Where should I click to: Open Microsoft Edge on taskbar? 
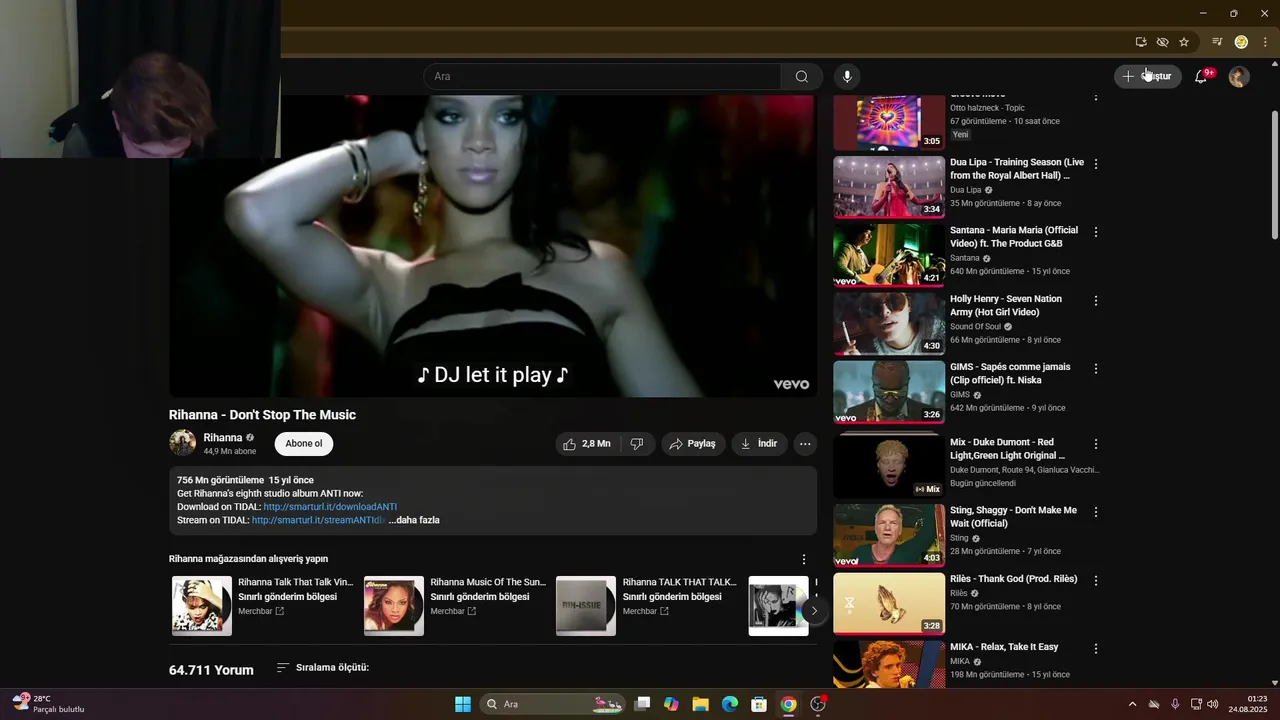click(730, 704)
